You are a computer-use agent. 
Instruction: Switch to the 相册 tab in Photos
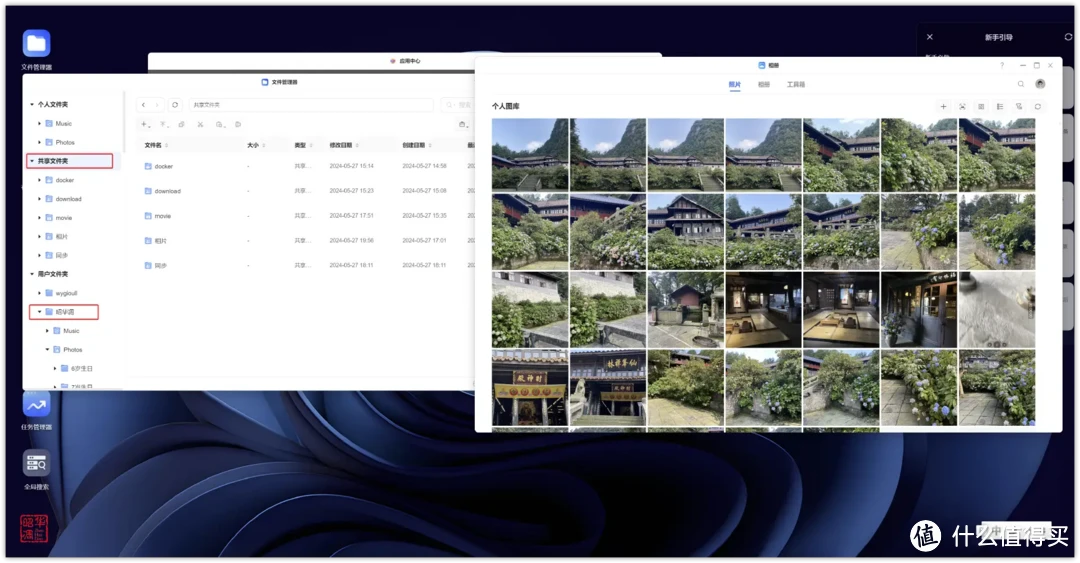[764, 85]
